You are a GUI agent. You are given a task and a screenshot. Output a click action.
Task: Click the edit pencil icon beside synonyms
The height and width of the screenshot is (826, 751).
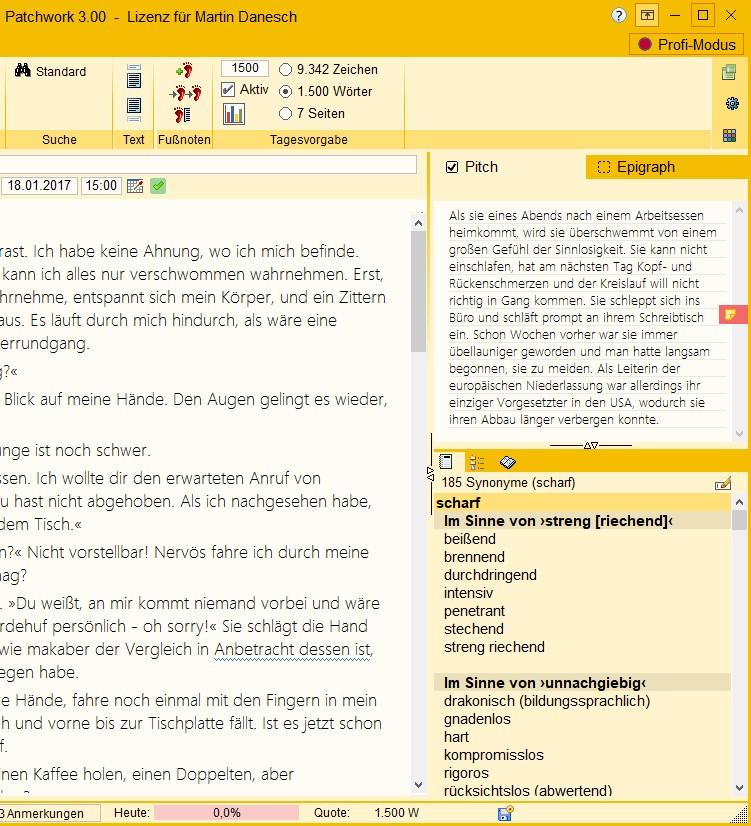click(723, 483)
